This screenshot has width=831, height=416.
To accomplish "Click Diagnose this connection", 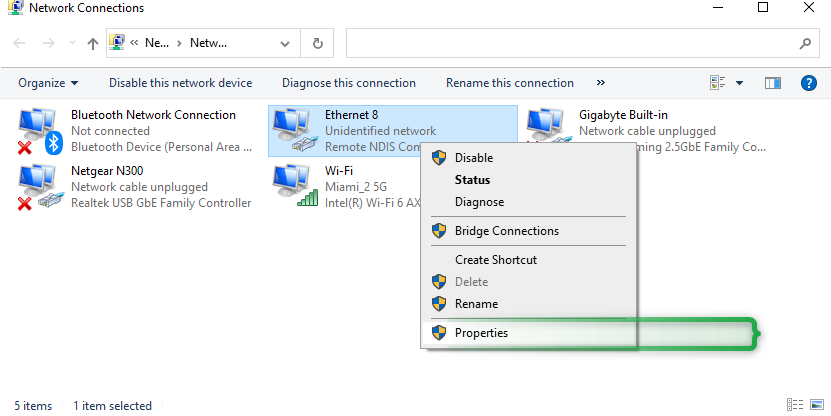I will point(349,83).
